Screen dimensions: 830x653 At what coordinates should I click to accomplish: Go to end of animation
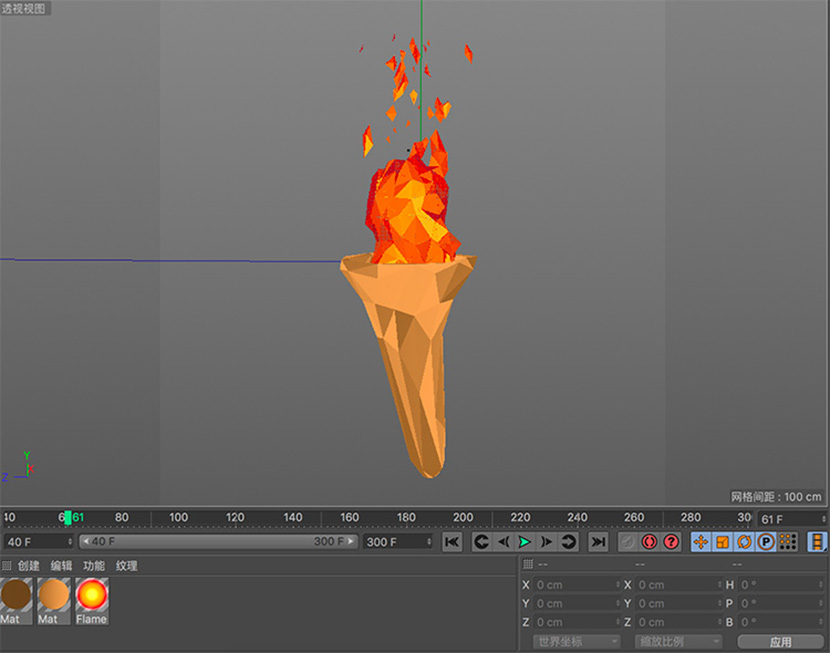point(598,542)
